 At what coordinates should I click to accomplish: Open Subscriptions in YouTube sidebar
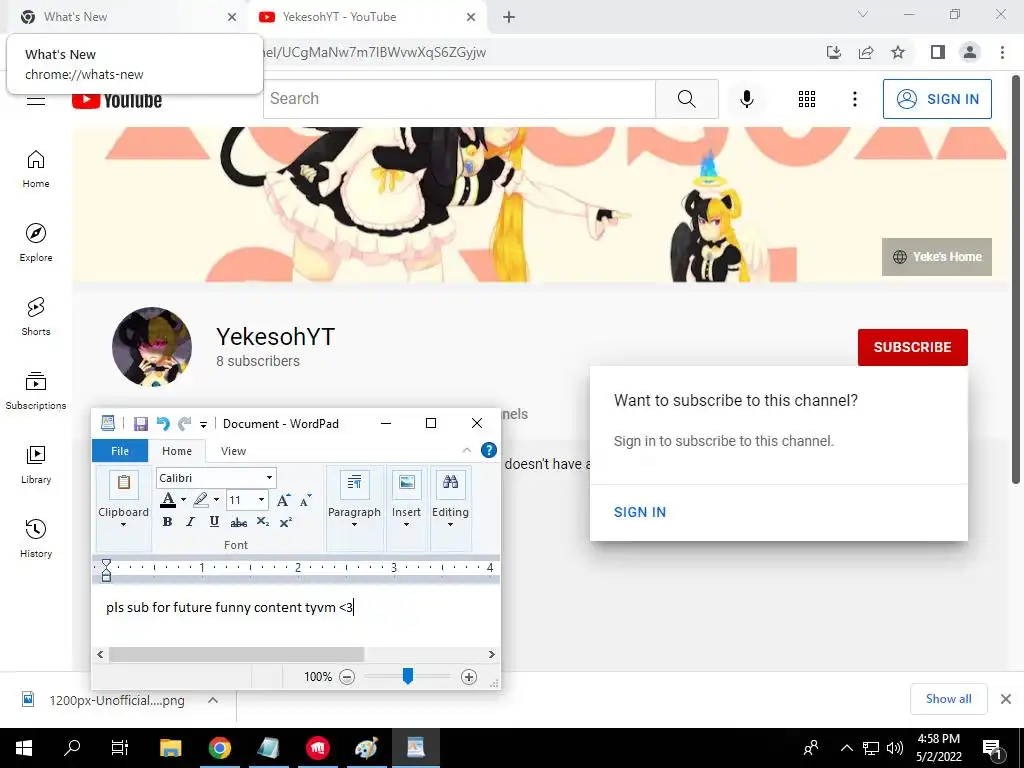coord(36,391)
